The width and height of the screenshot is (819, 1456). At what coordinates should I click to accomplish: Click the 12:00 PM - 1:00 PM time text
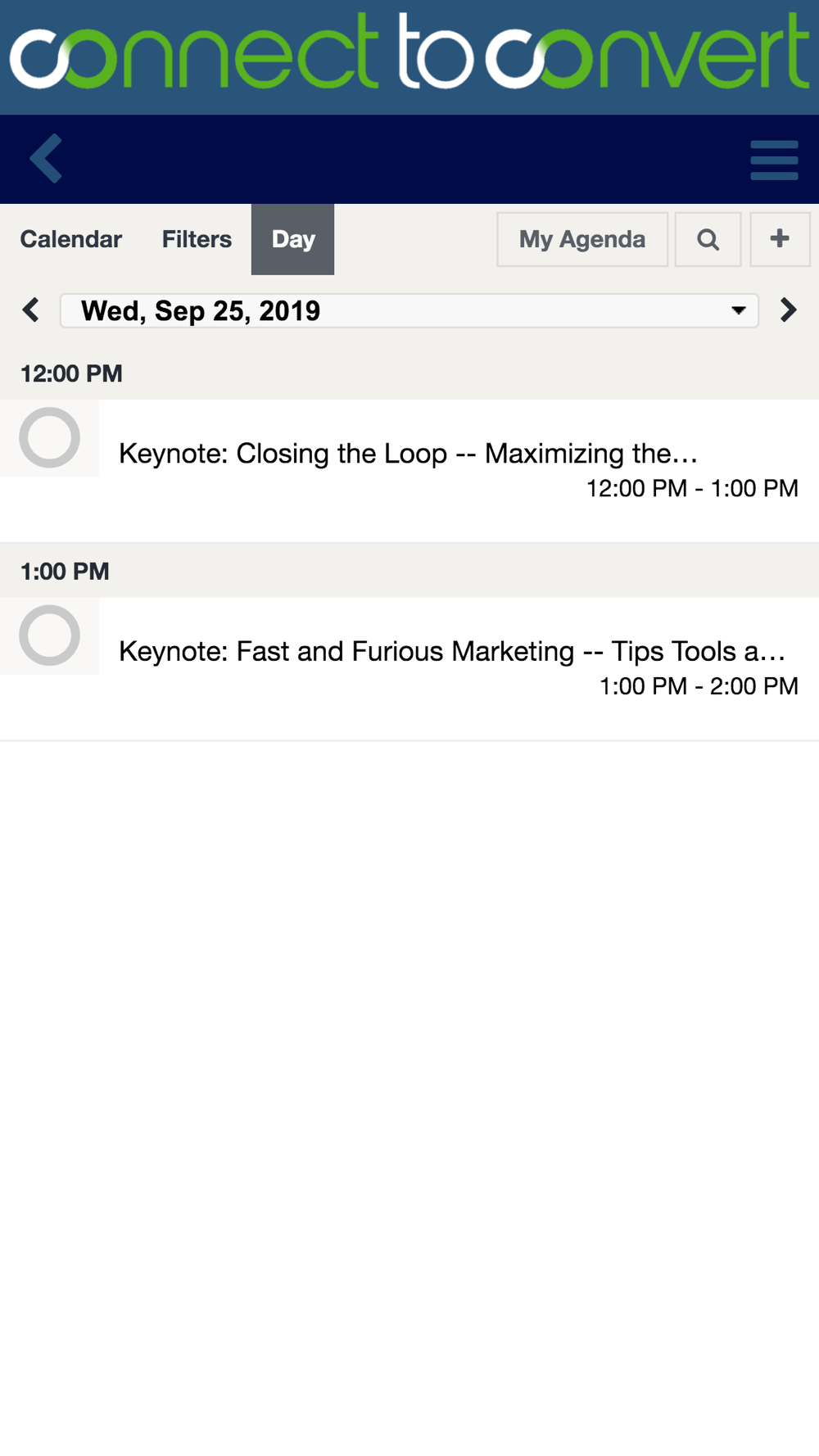(x=692, y=489)
